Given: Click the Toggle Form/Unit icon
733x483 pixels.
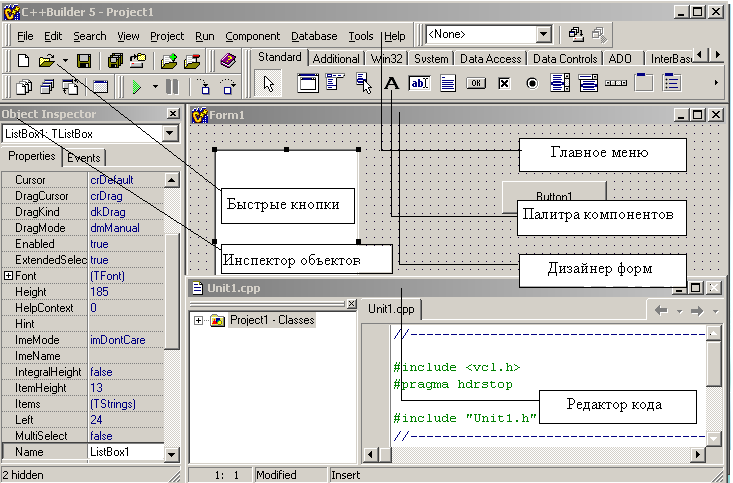Looking at the screenshot, I should click(71, 87).
